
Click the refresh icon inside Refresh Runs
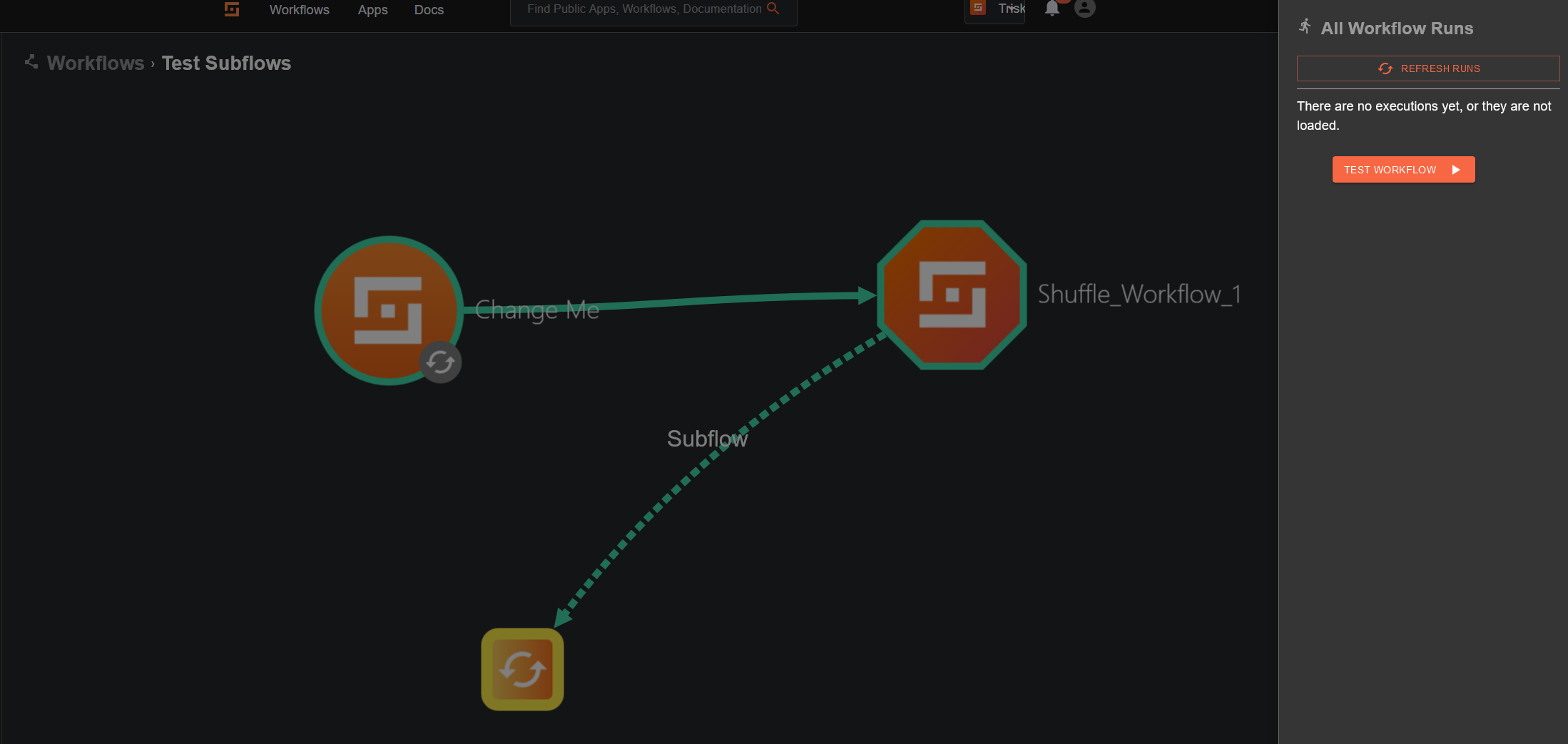pyautogui.click(x=1385, y=68)
